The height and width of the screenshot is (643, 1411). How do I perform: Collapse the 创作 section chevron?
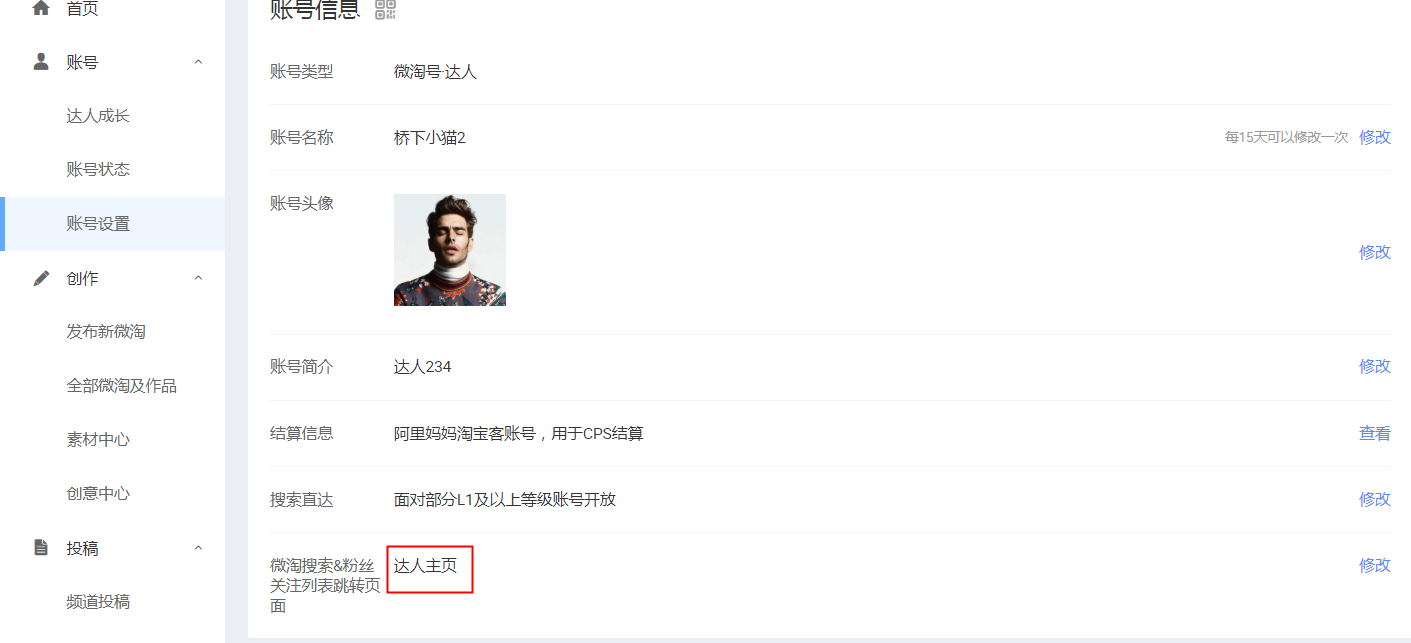click(x=198, y=278)
